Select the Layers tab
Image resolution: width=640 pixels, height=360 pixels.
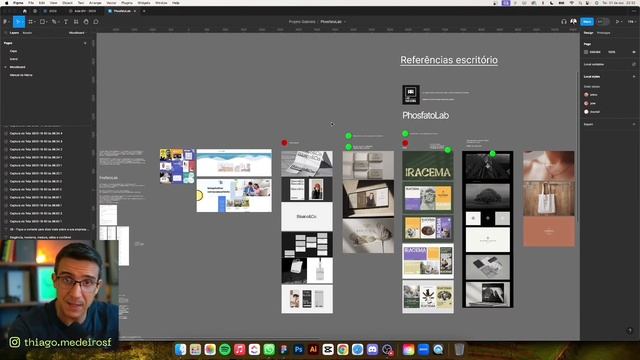pos(14,33)
